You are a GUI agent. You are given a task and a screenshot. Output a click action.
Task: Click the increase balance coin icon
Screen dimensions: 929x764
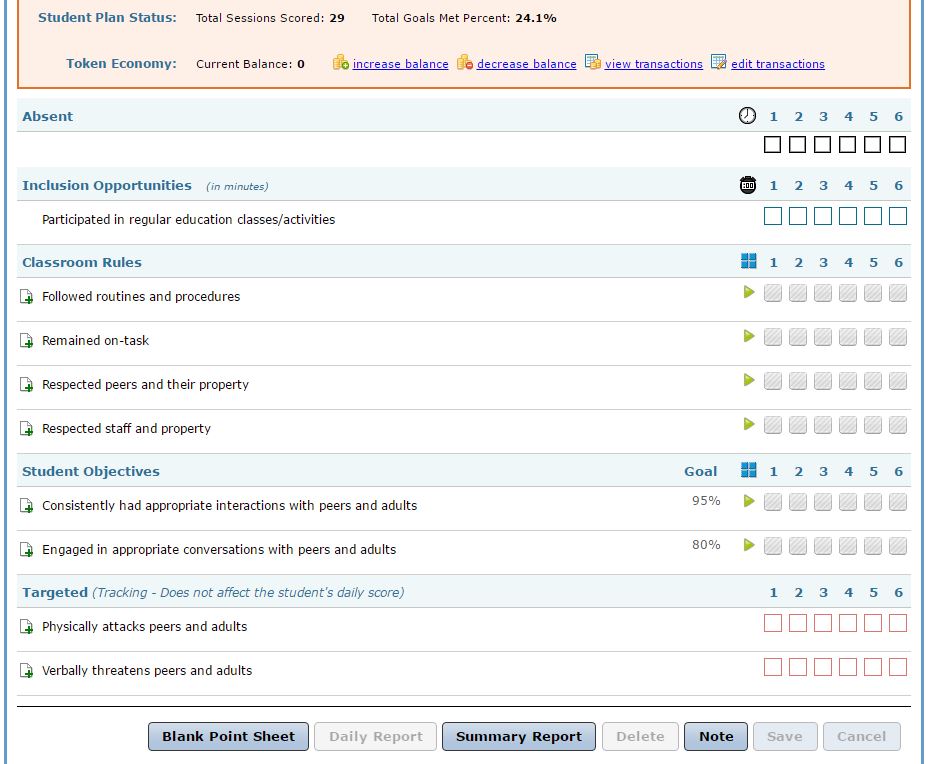pyautogui.click(x=339, y=63)
